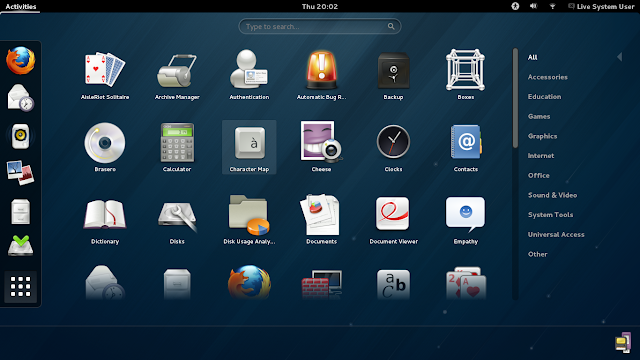
Task: Select the Internet category
Action: click(541, 156)
